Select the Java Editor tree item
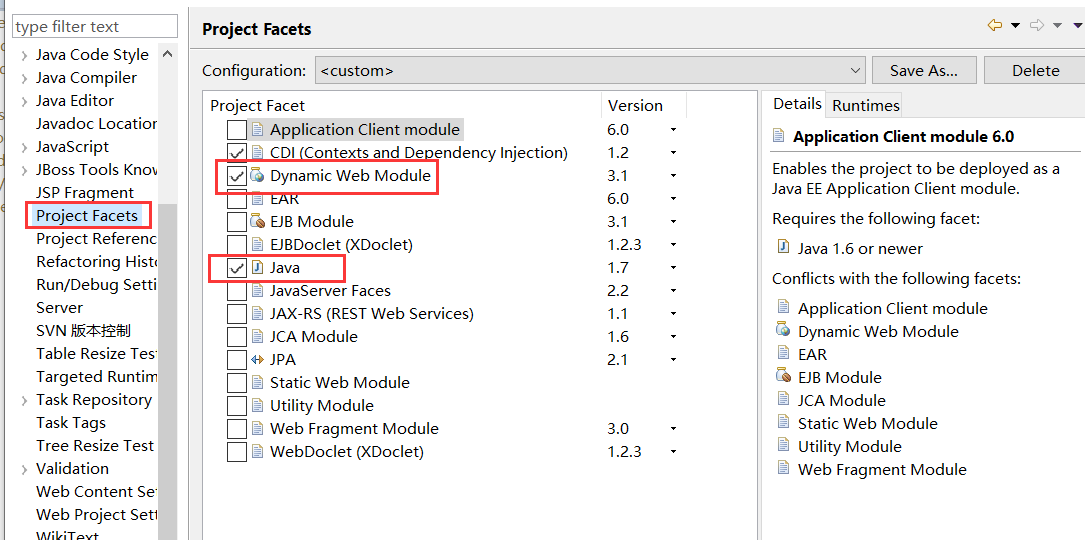 pos(75,101)
